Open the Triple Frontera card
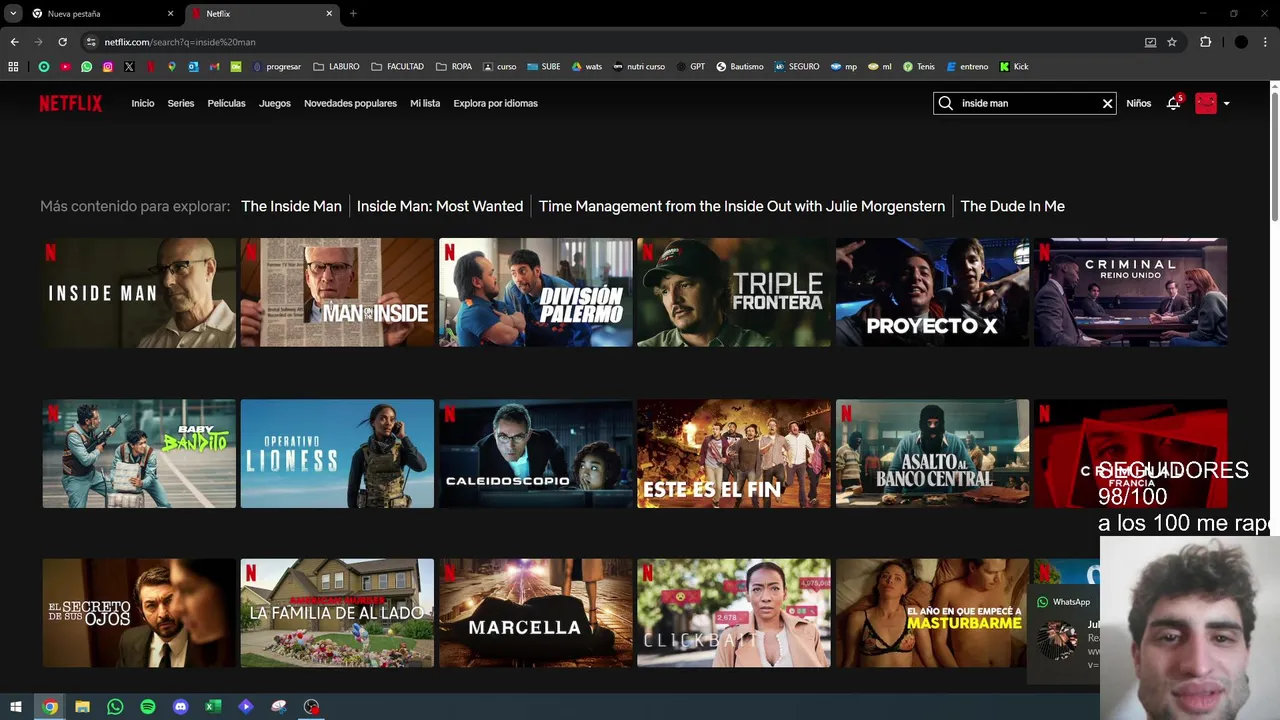Screen dimensions: 1280x720 [734, 293]
